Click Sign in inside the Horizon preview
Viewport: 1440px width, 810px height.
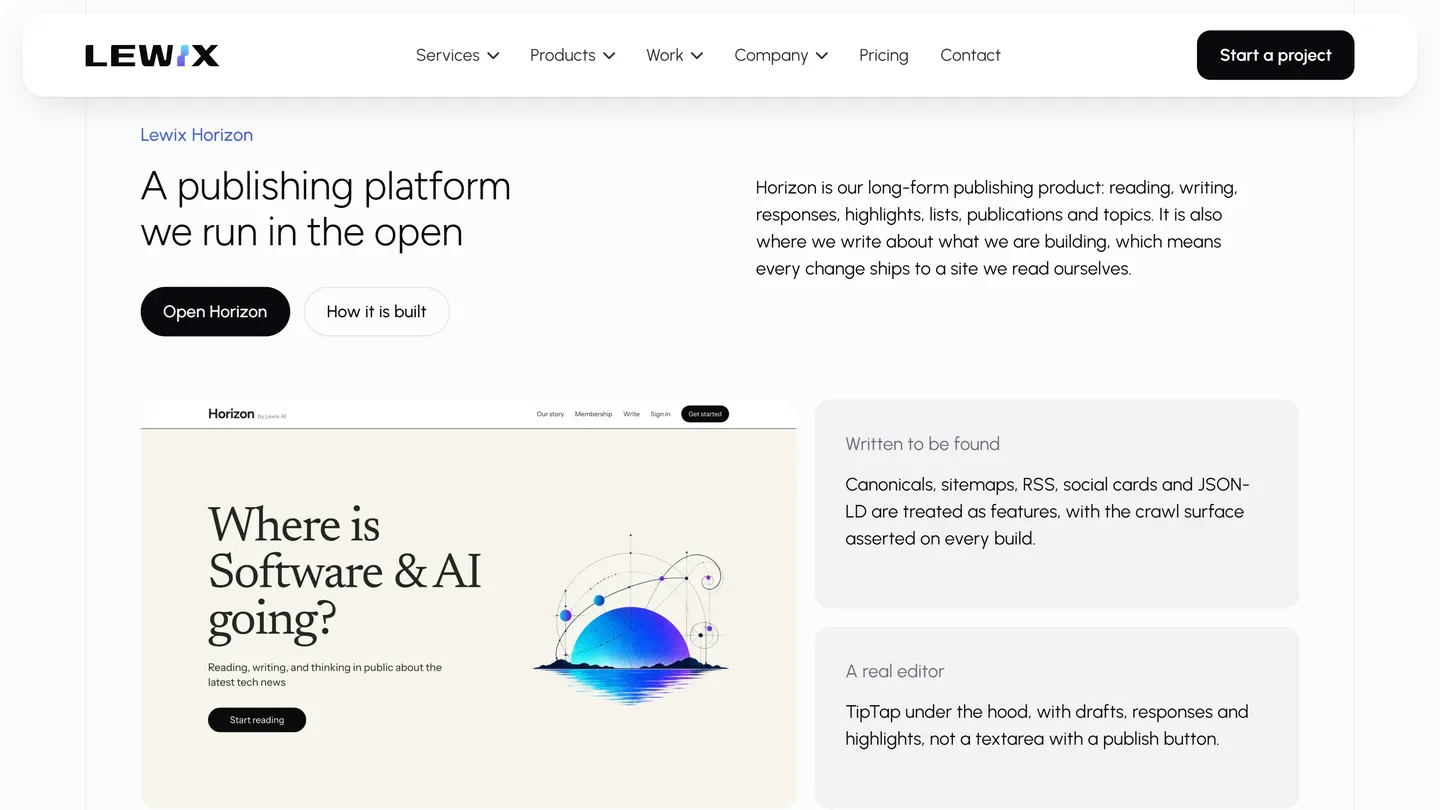point(660,414)
